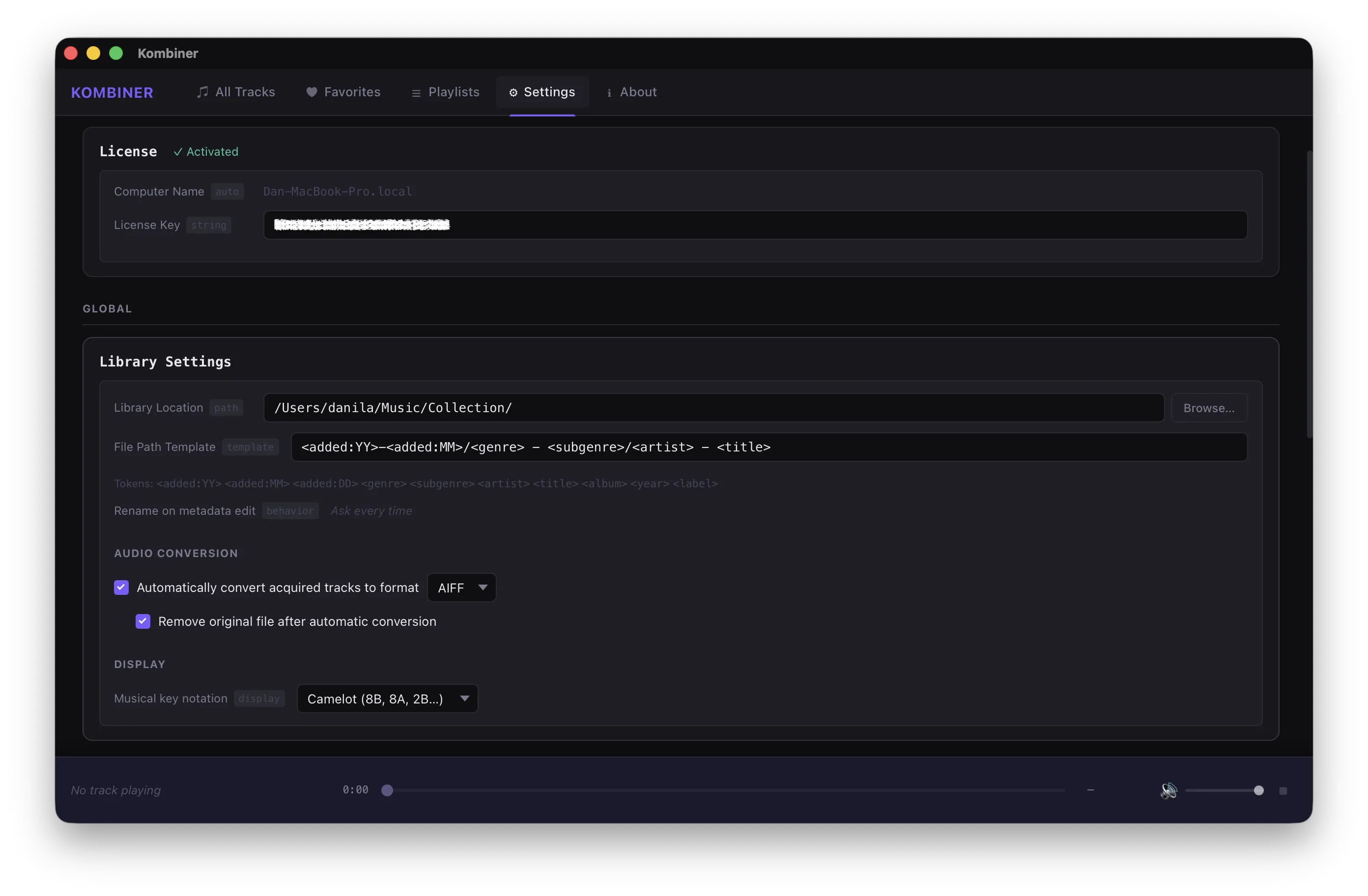
Task: Minimize the Kombiner window
Action: (93, 53)
